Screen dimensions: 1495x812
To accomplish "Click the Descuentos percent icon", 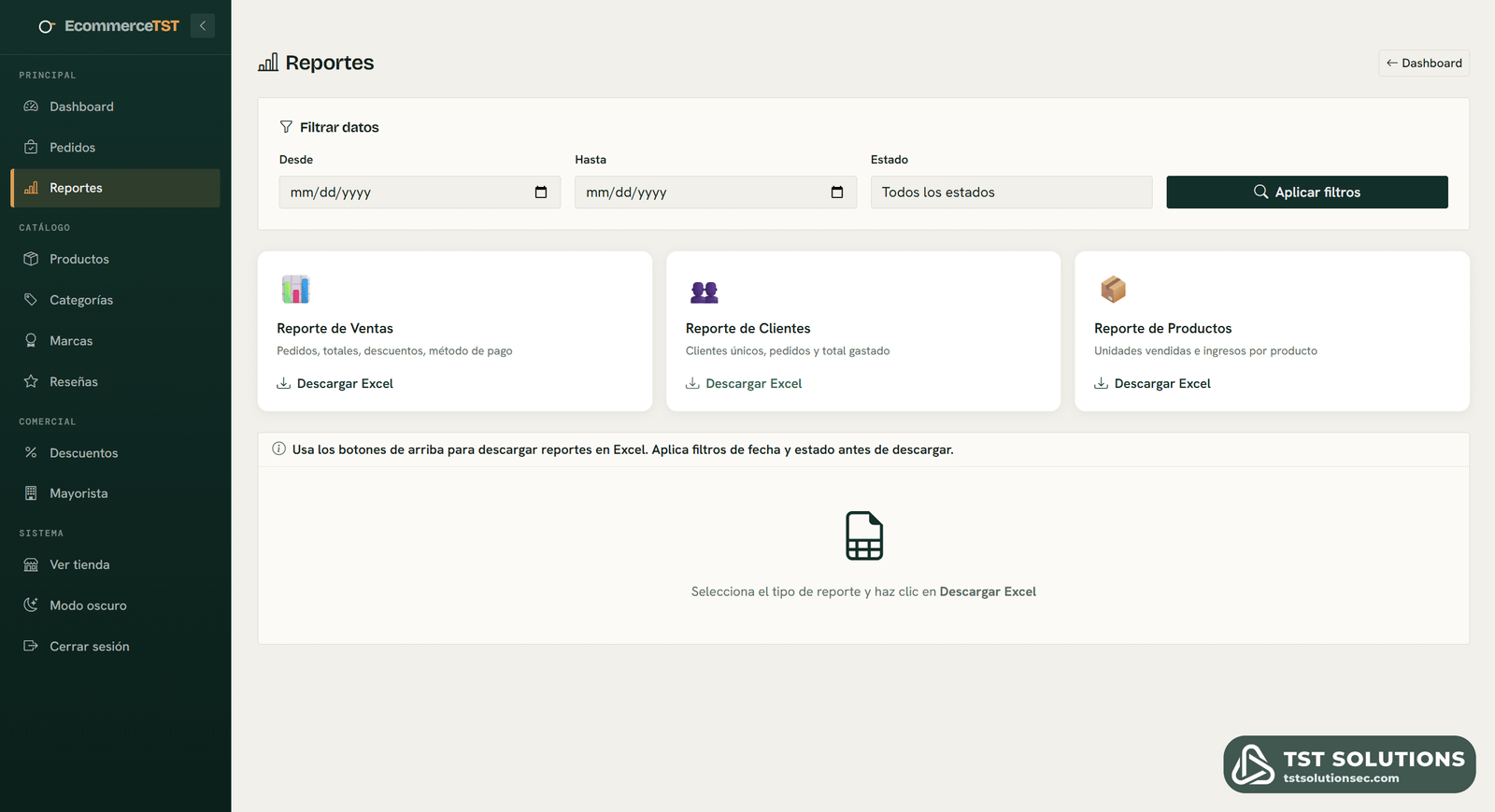I will 31,452.
